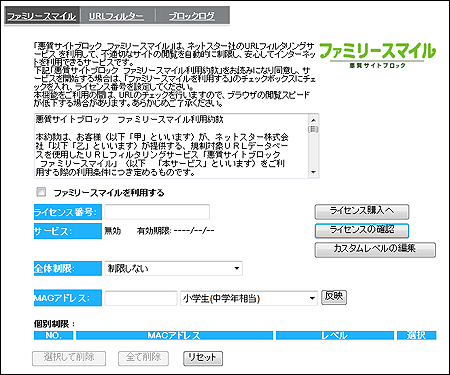Click the ライセンス購入へ button
450x375 pixels.
pyautogui.click(x=362, y=211)
